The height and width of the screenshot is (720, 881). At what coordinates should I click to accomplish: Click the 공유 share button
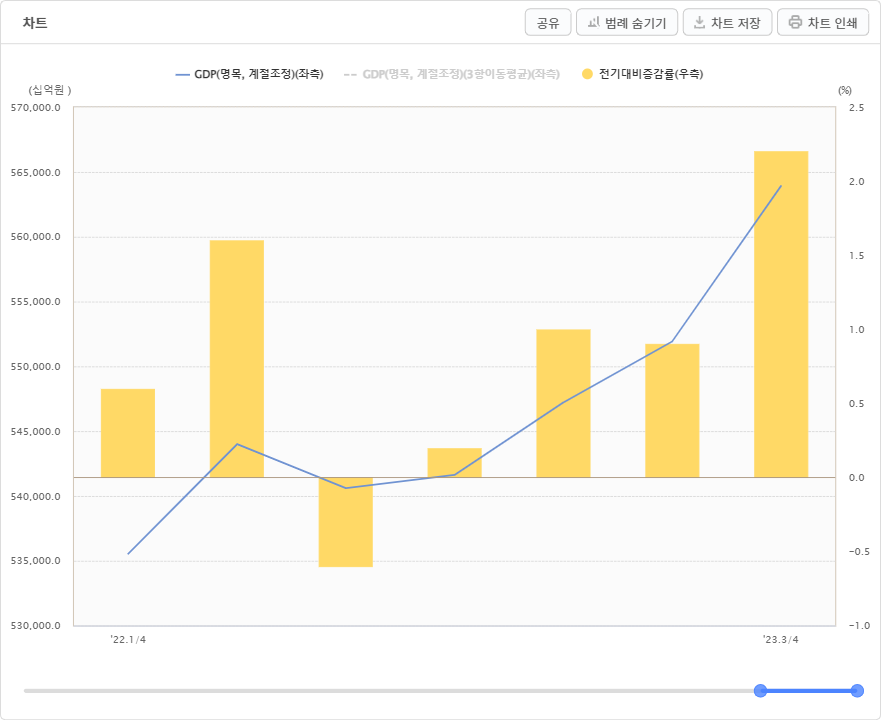point(548,22)
